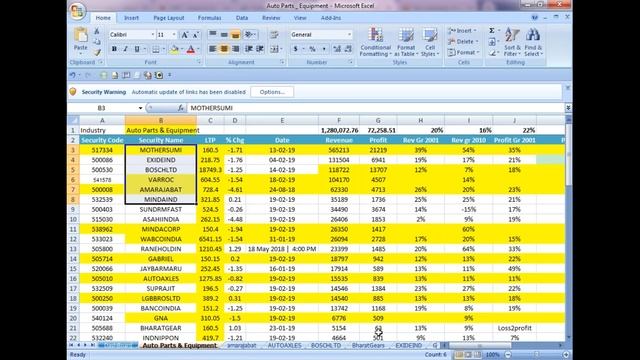Activate the Format Painter brush
640x360 pixels.
click(x=97, y=52)
